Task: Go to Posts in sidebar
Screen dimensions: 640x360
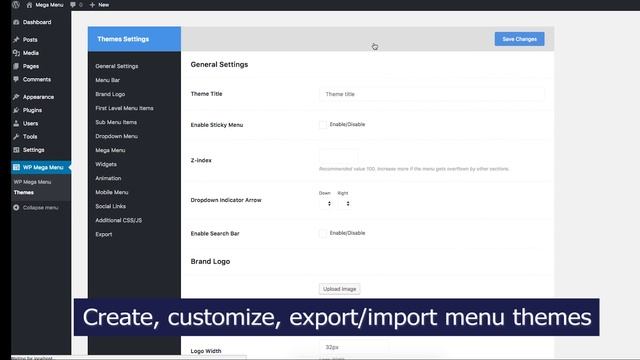Action: coord(30,40)
